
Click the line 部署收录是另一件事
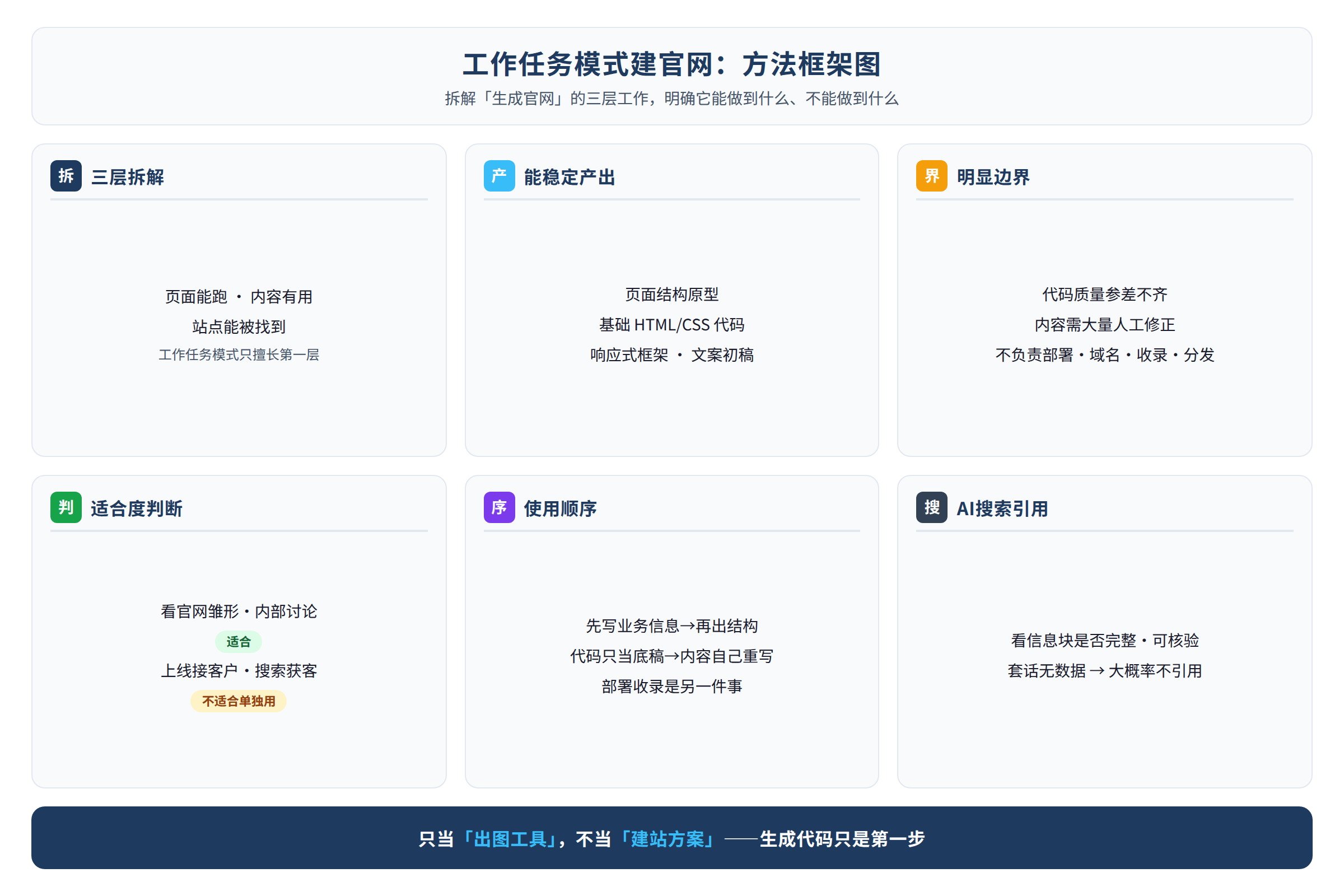tap(672, 687)
